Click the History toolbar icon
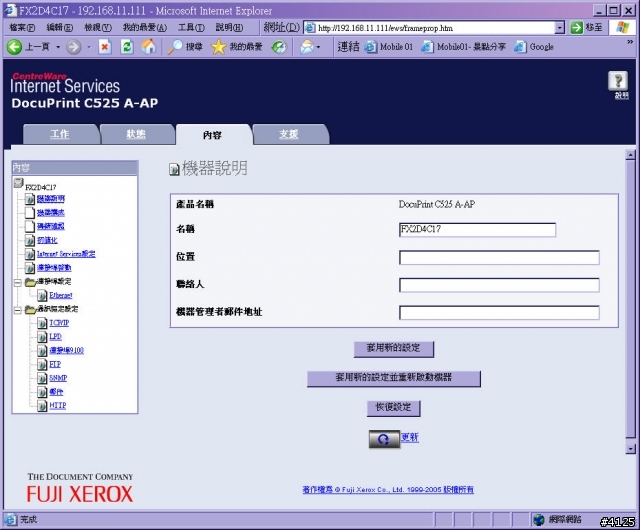The width and height of the screenshot is (640, 530). [279, 47]
